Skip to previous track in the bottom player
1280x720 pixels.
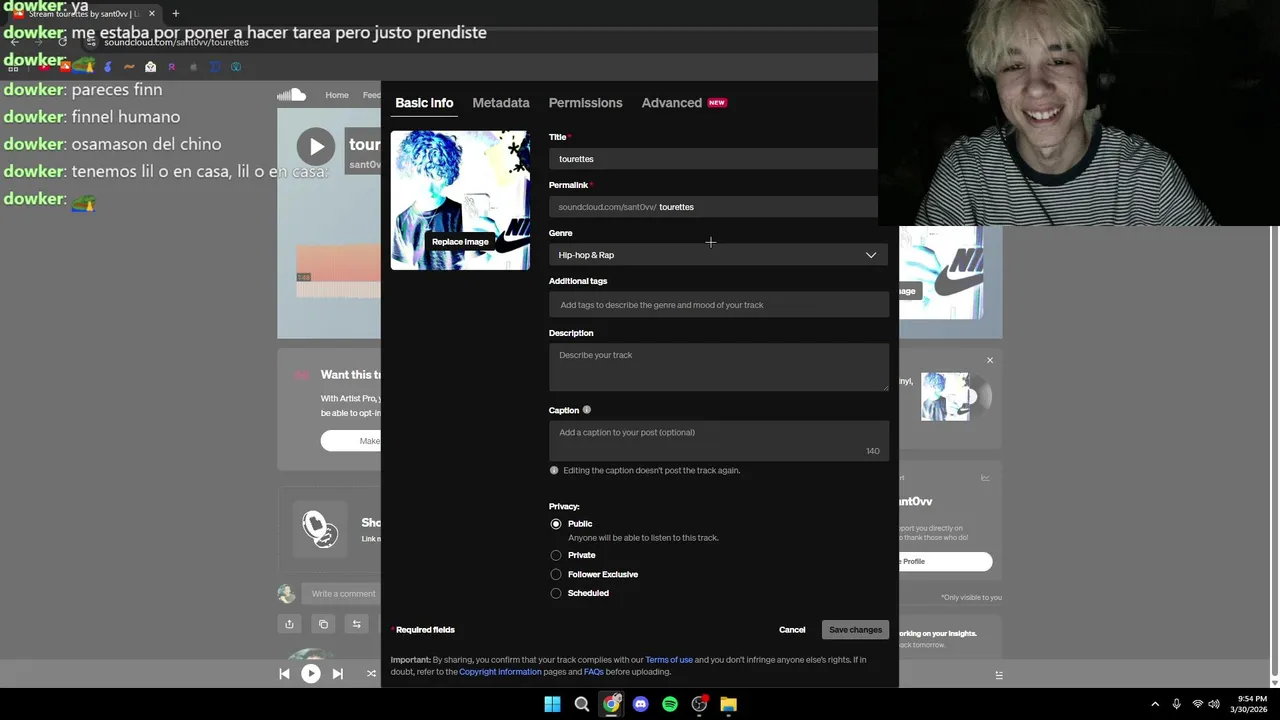tap(284, 674)
